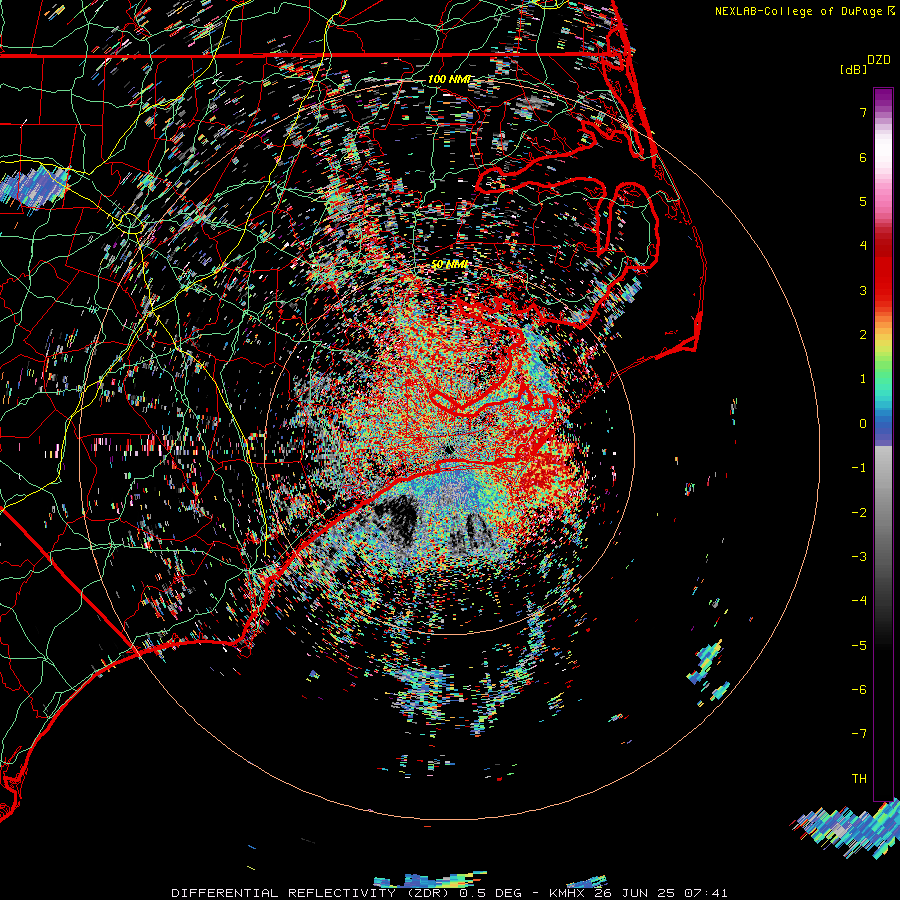This screenshot has height=900, width=900.
Task: Click the positive 7 dB scale label
Action: [863, 112]
